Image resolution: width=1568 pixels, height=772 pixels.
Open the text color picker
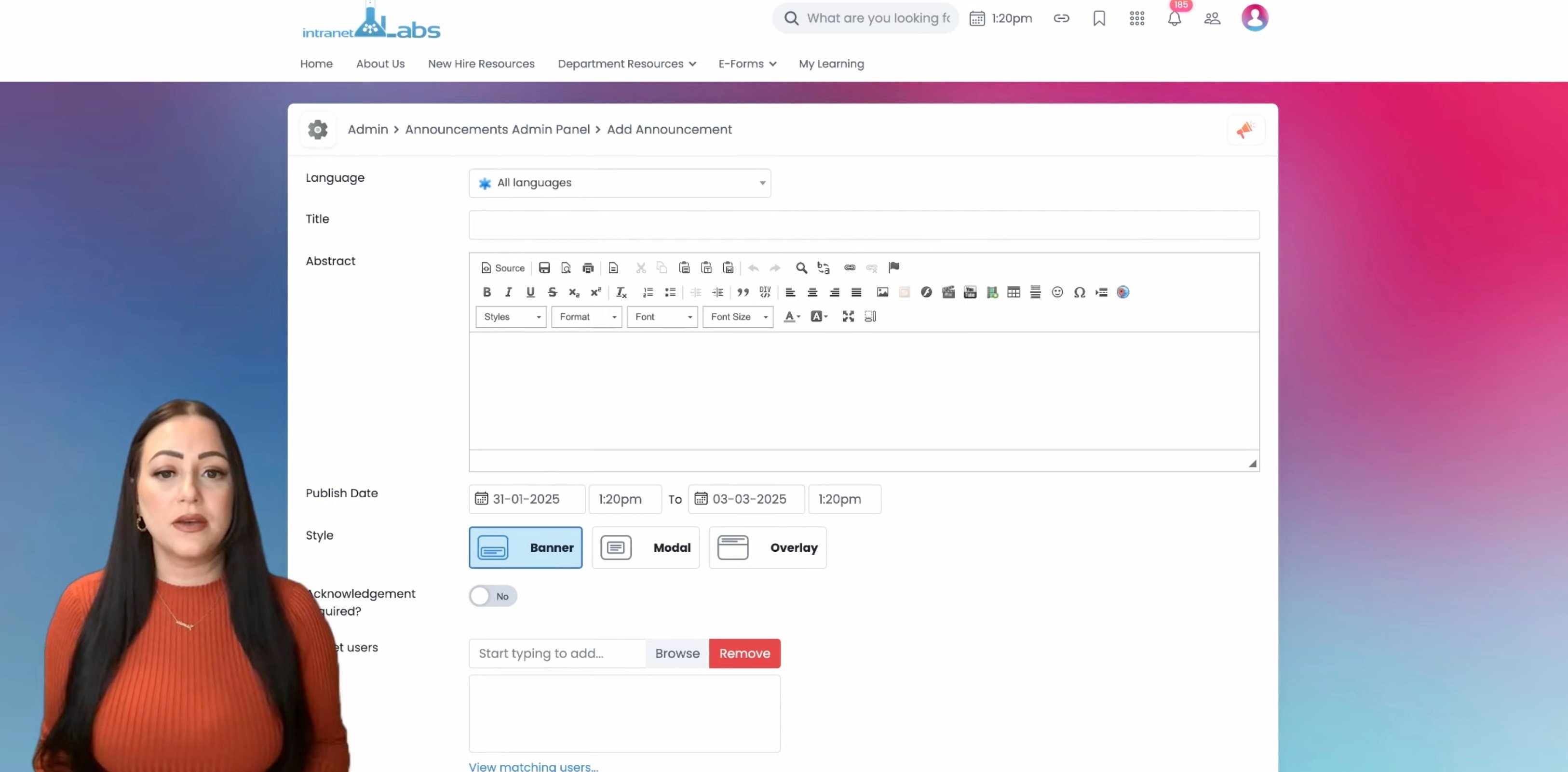pos(791,316)
